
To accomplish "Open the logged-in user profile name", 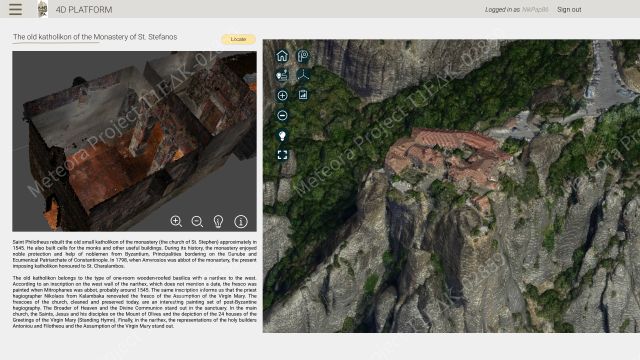I will 535,9.
